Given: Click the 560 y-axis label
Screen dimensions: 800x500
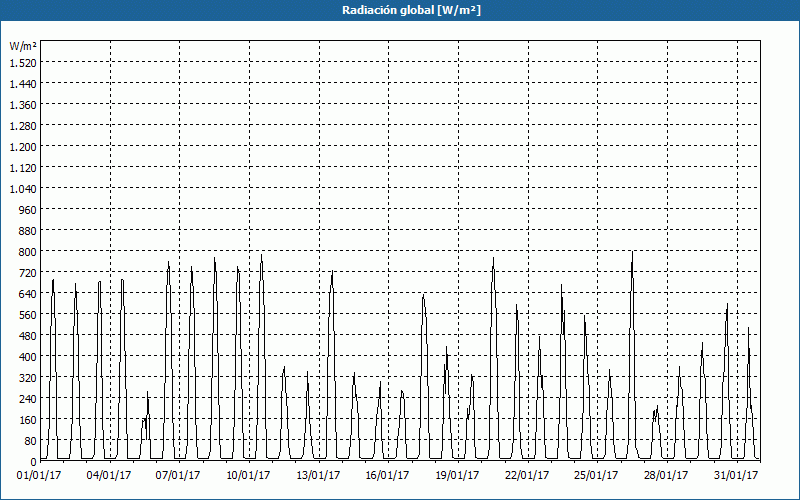Looking at the screenshot, I should click(29, 315).
